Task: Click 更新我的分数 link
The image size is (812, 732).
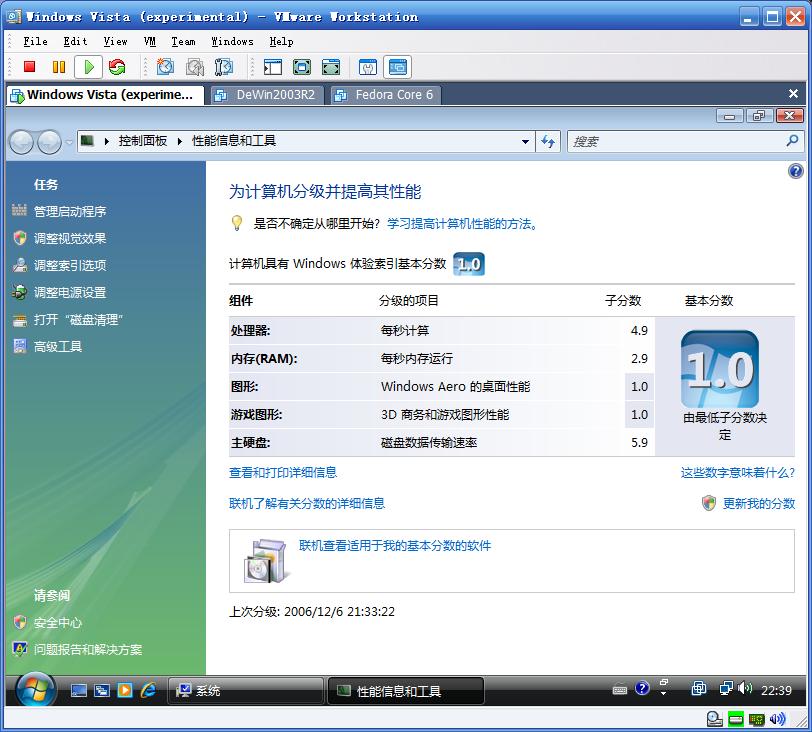Action: 759,503
